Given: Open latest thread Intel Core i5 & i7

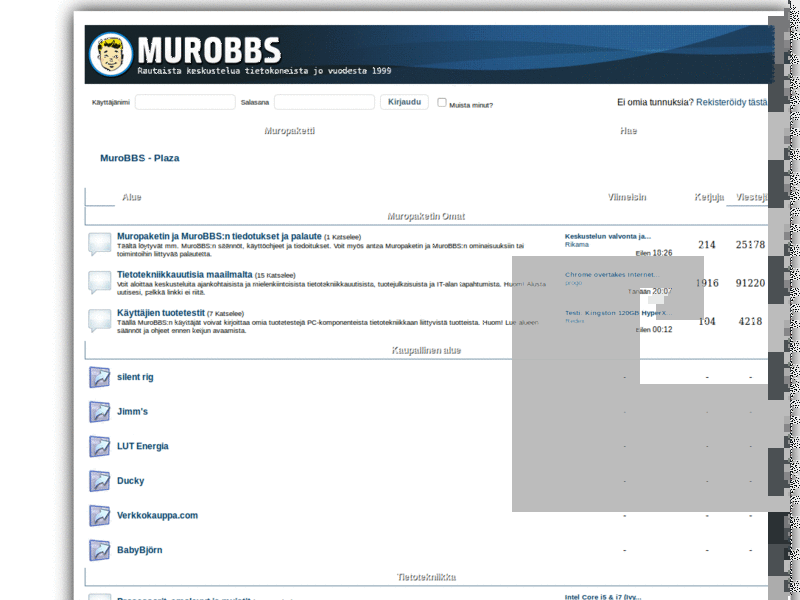Looking at the screenshot, I should pyautogui.click(x=603, y=596).
